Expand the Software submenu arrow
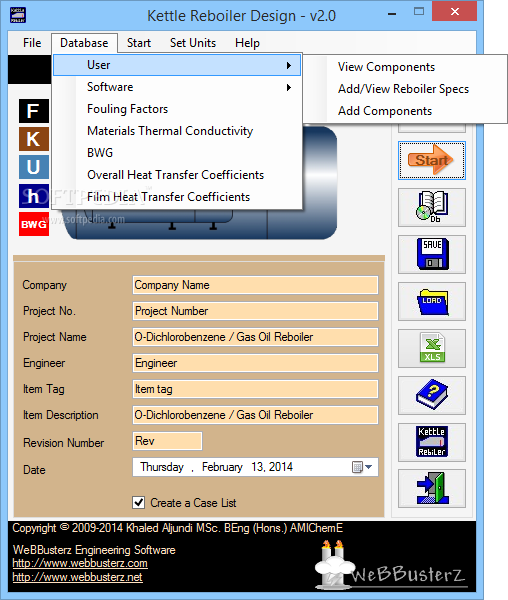Viewport: 508px width, 600px height. (289, 88)
